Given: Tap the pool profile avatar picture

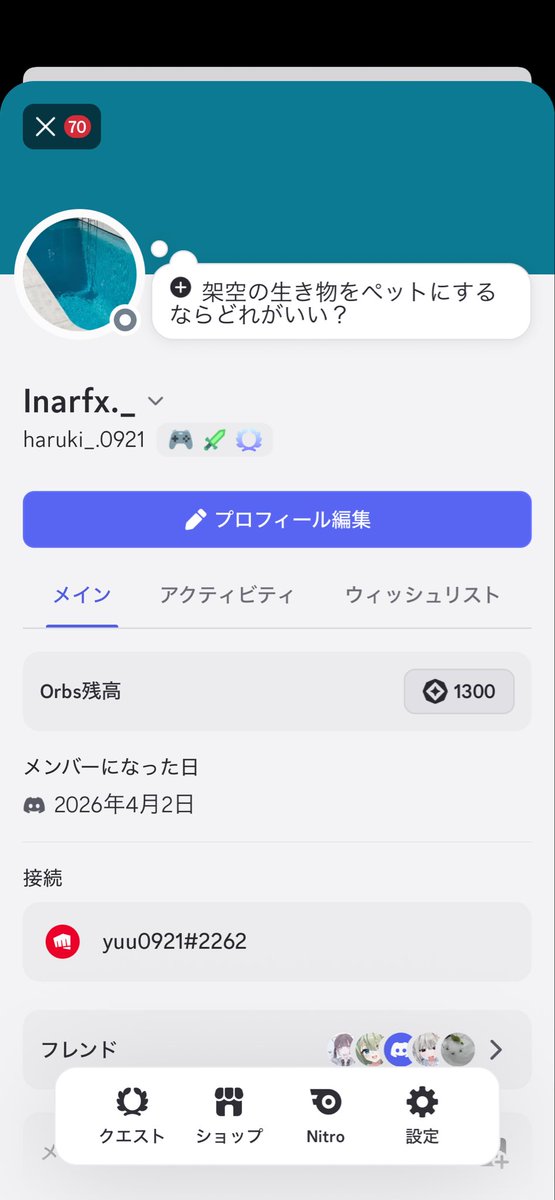Looking at the screenshot, I should (x=80, y=273).
